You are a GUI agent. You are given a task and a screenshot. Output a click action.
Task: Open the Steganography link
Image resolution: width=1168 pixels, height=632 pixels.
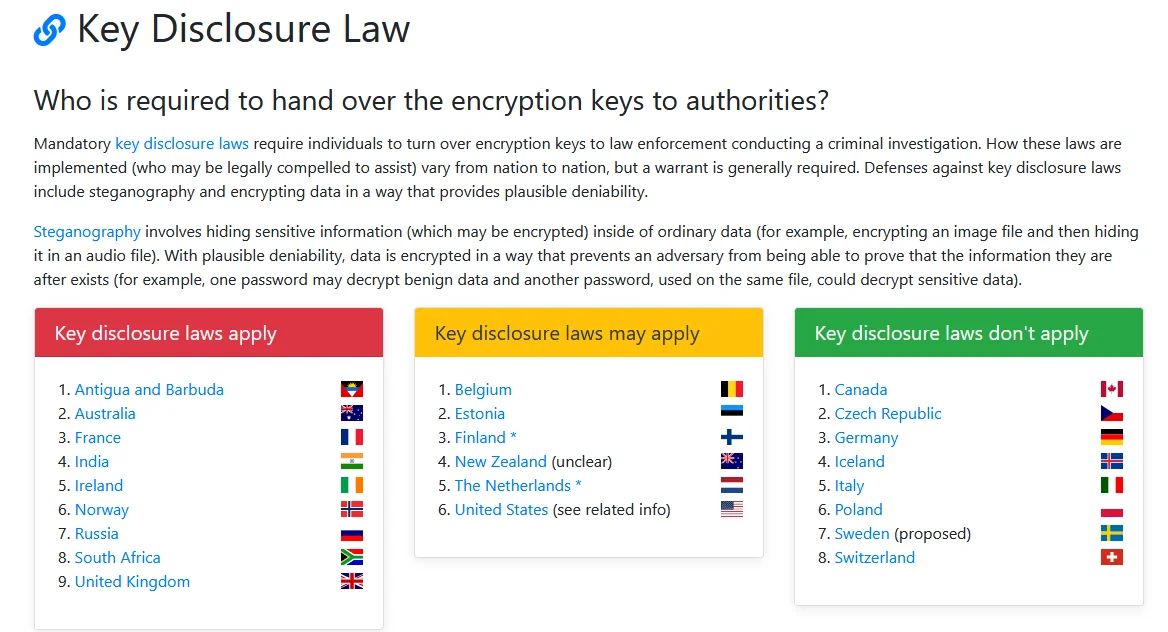click(x=87, y=232)
